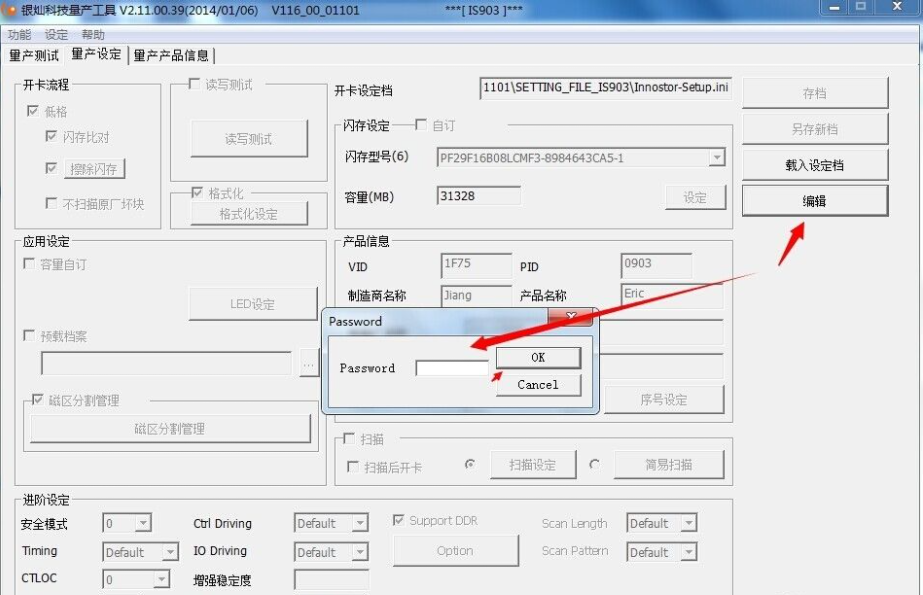Click the browse "..." button for preload file

309,365
